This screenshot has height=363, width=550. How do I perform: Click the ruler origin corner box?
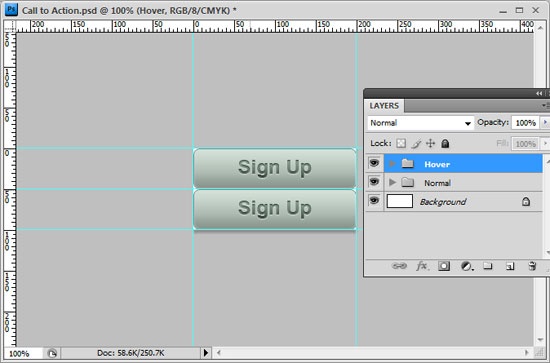pyautogui.click(x=10, y=26)
